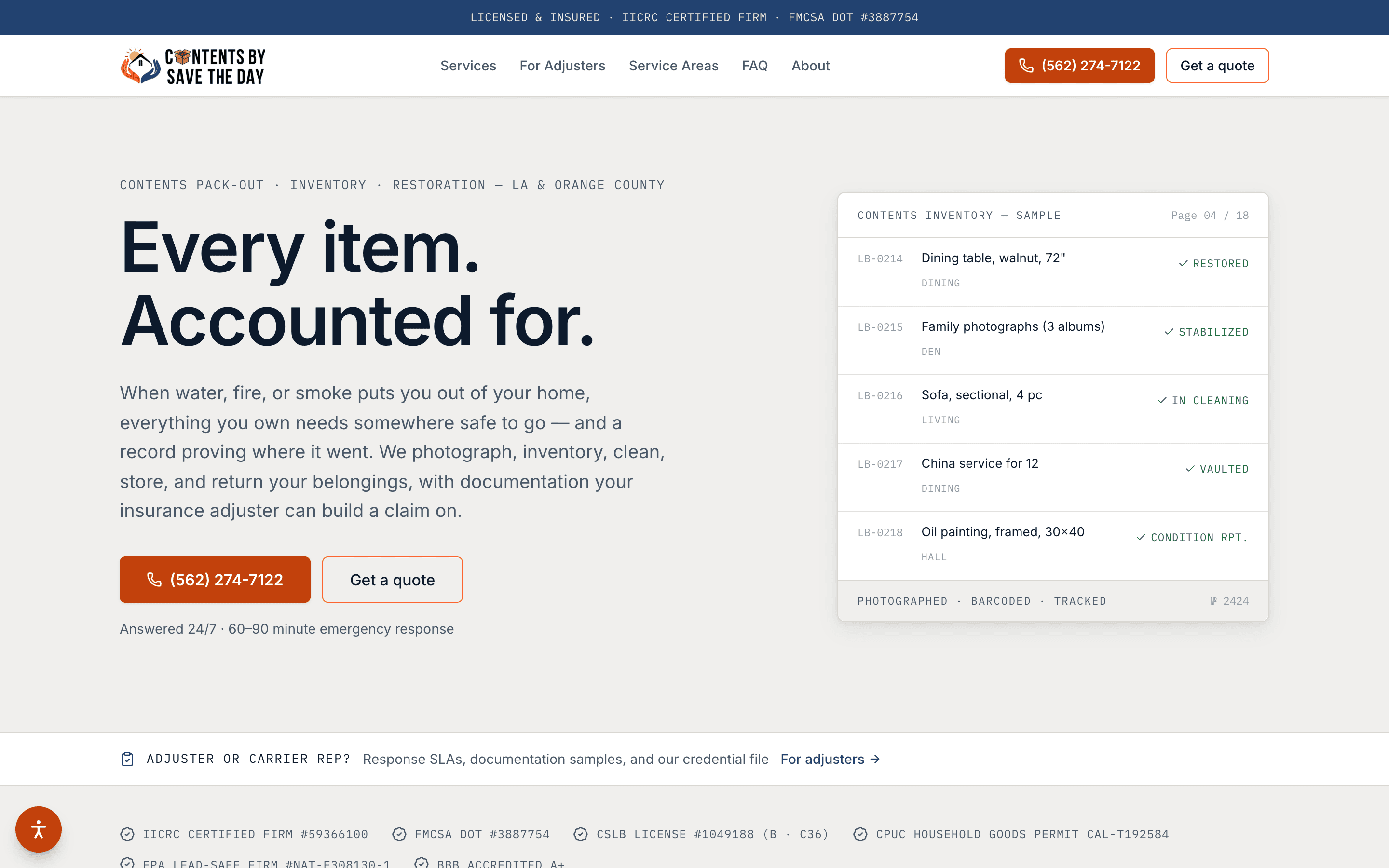The height and width of the screenshot is (868, 1389).
Task: Click the clipboard icon beside Adjuster or Carrier Rep
Action: coord(127,759)
